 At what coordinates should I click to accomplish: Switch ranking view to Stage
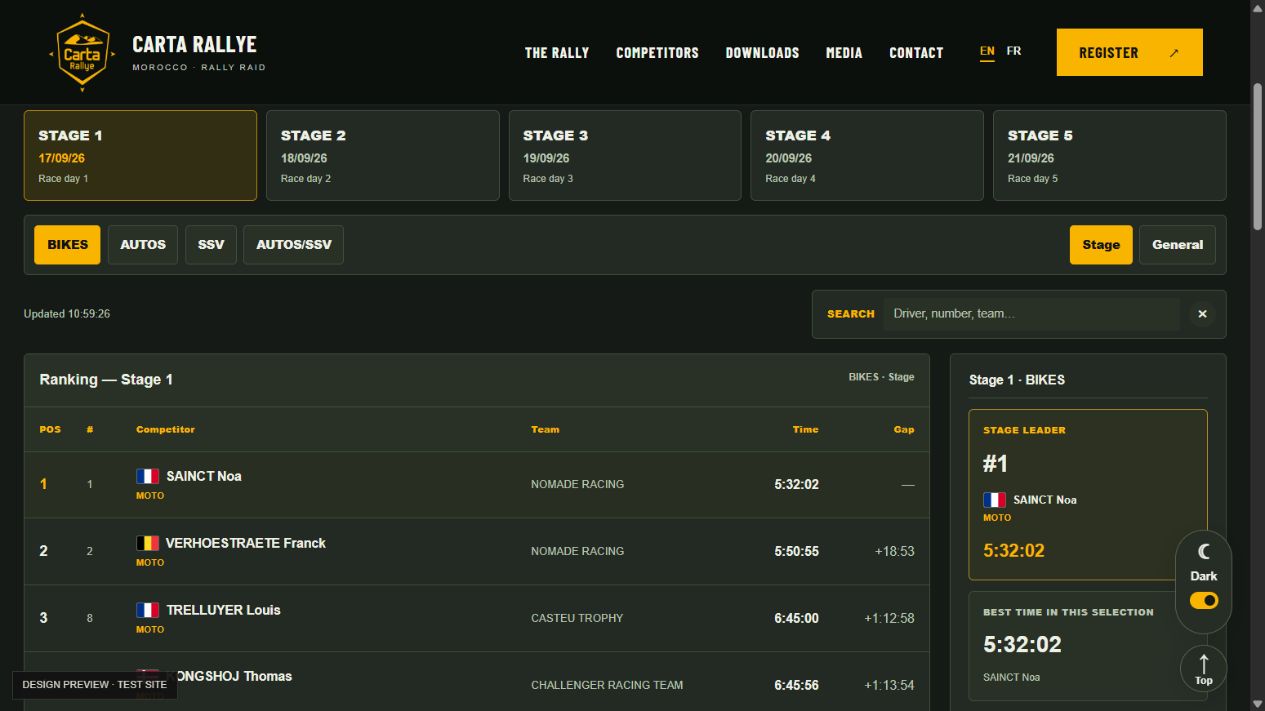click(x=1101, y=245)
